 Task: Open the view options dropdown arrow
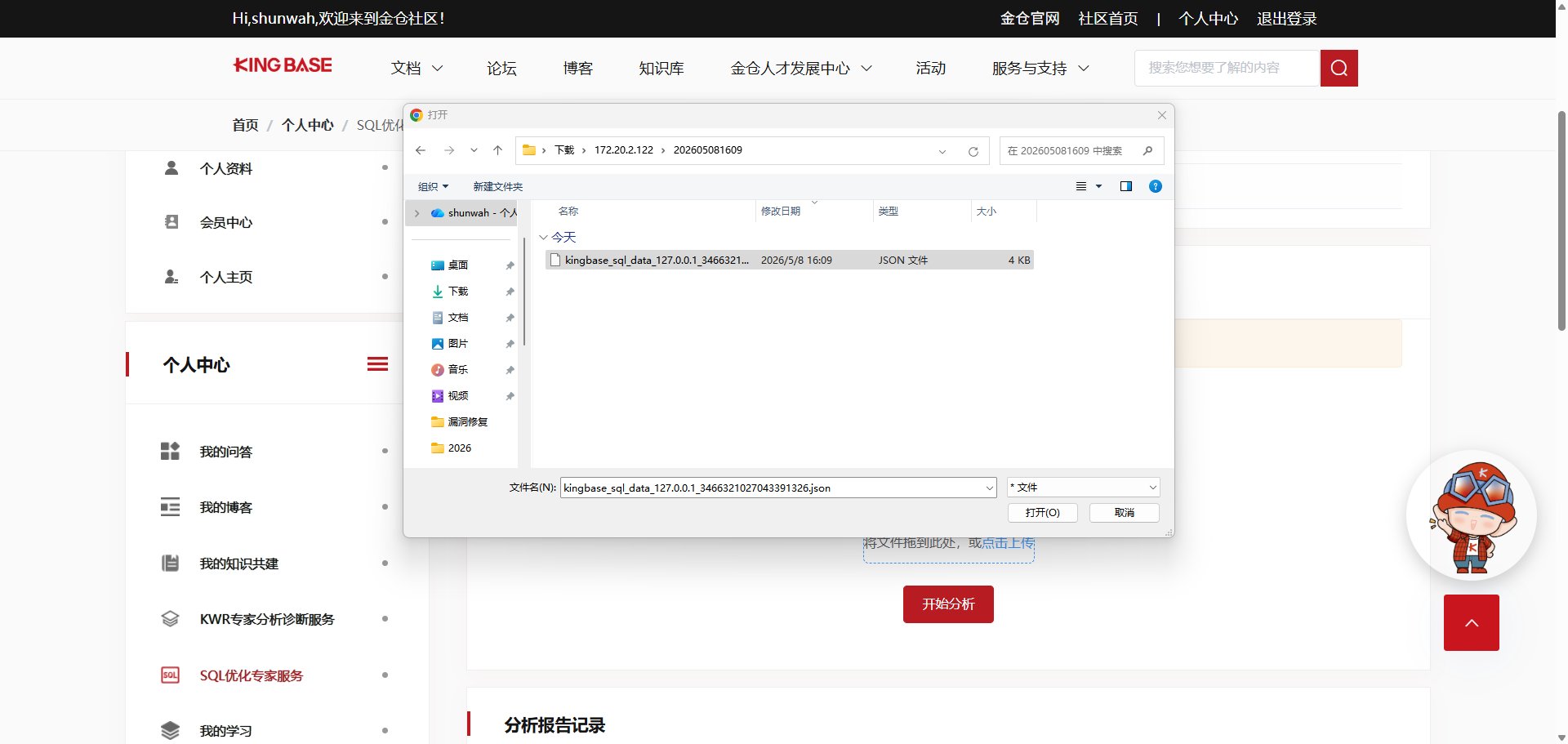pos(1098,186)
